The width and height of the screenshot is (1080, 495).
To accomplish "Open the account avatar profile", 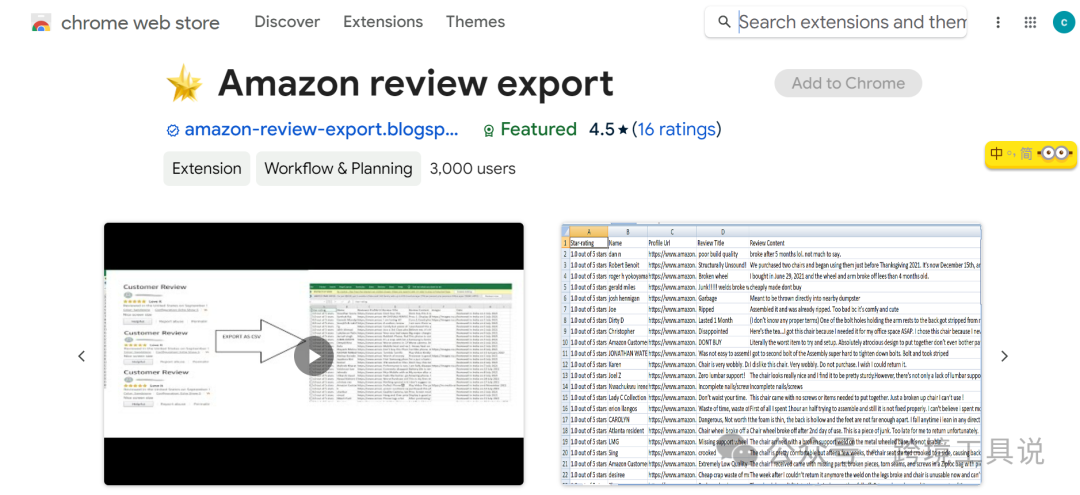I will 1063,23.
